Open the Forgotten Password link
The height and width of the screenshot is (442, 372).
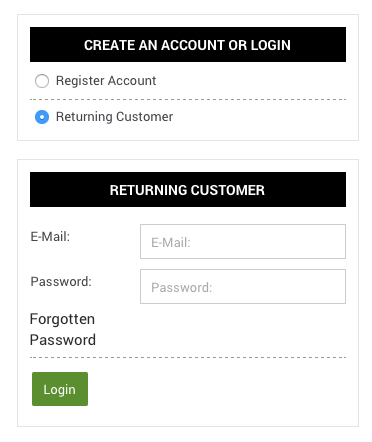point(63,329)
